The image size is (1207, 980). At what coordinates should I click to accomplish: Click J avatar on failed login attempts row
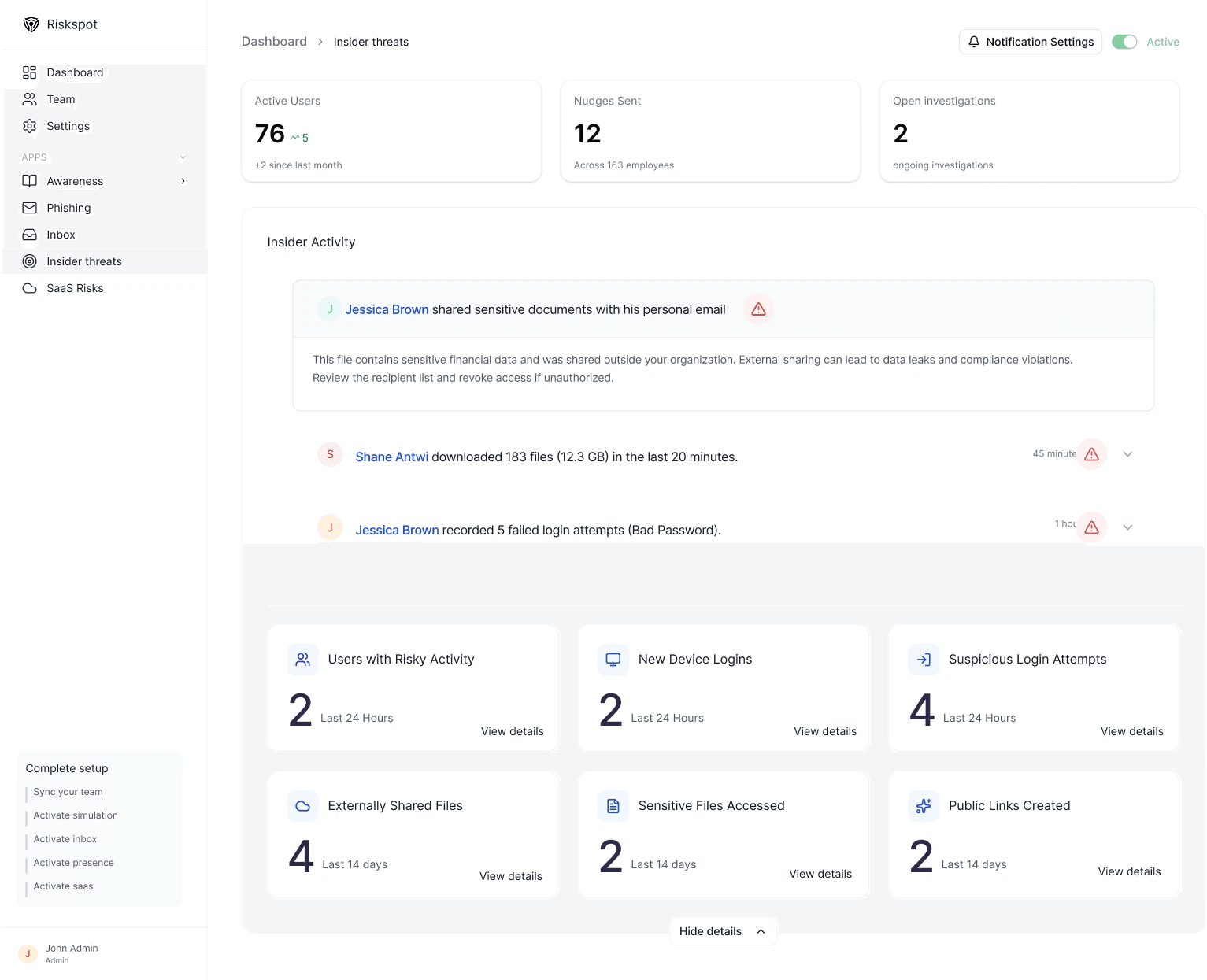[x=330, y=527]
